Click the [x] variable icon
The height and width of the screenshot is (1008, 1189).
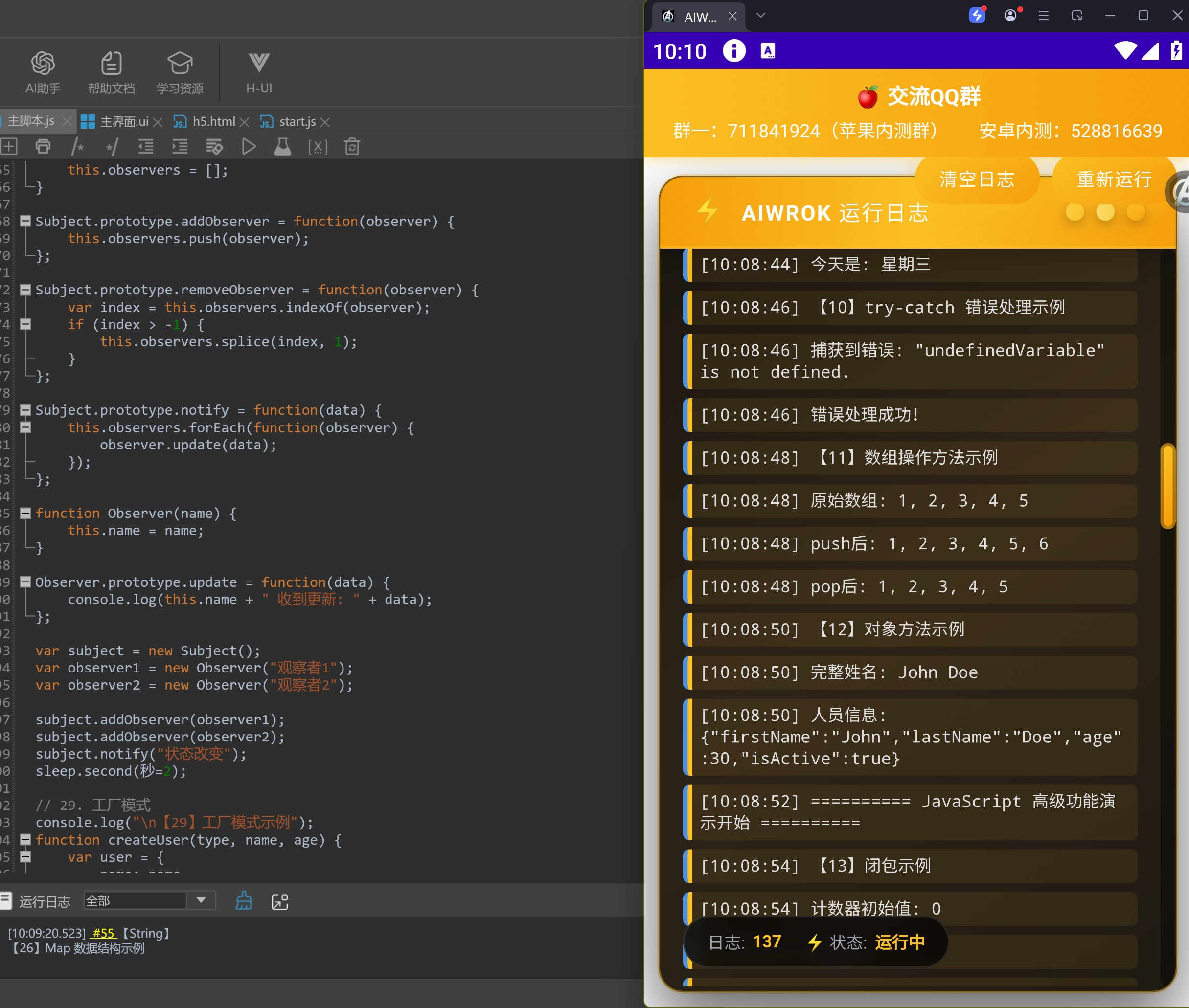318,147
